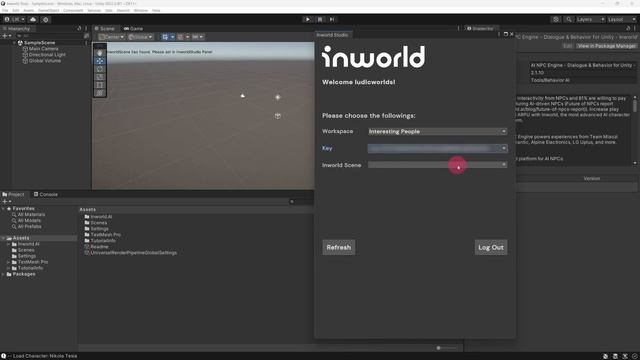Click the Play button in Unity toolbar
The height and width of the screenshot is (360, 640).
tap(307, 19)
